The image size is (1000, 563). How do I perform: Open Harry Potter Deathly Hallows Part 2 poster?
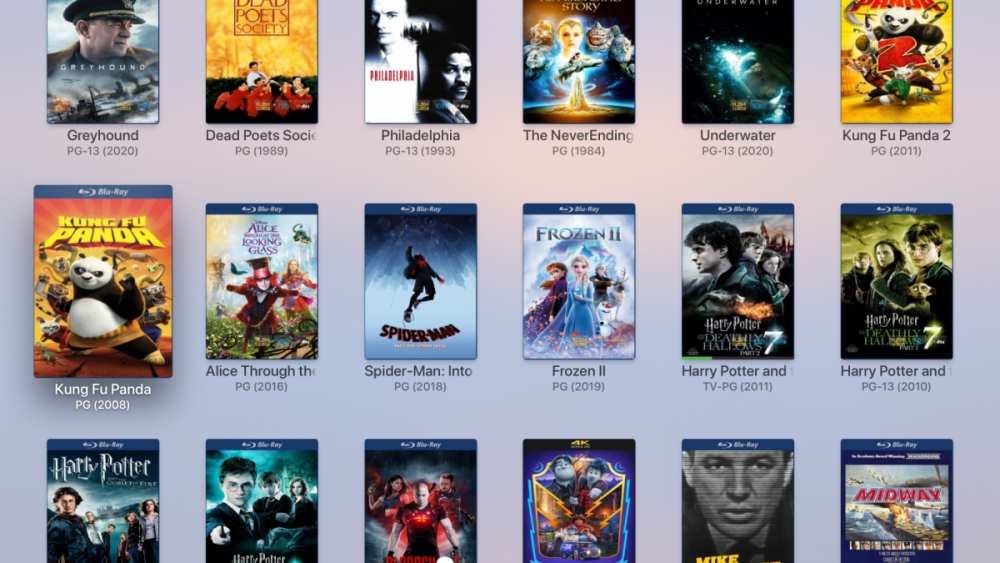[737, 281]
